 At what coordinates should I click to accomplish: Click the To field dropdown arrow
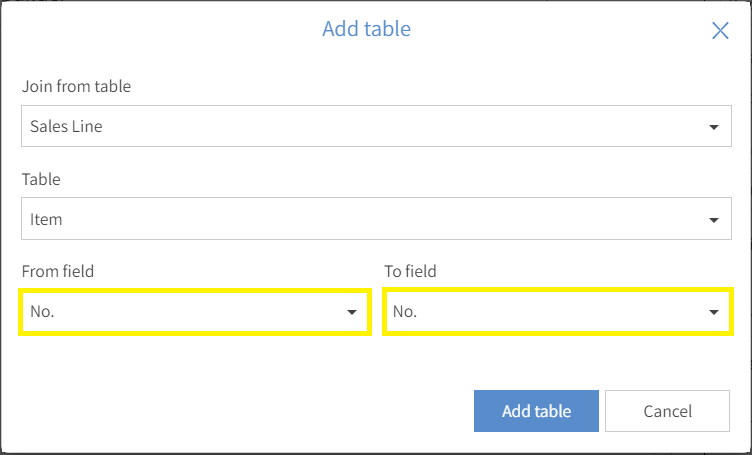[x=714, y=313]
